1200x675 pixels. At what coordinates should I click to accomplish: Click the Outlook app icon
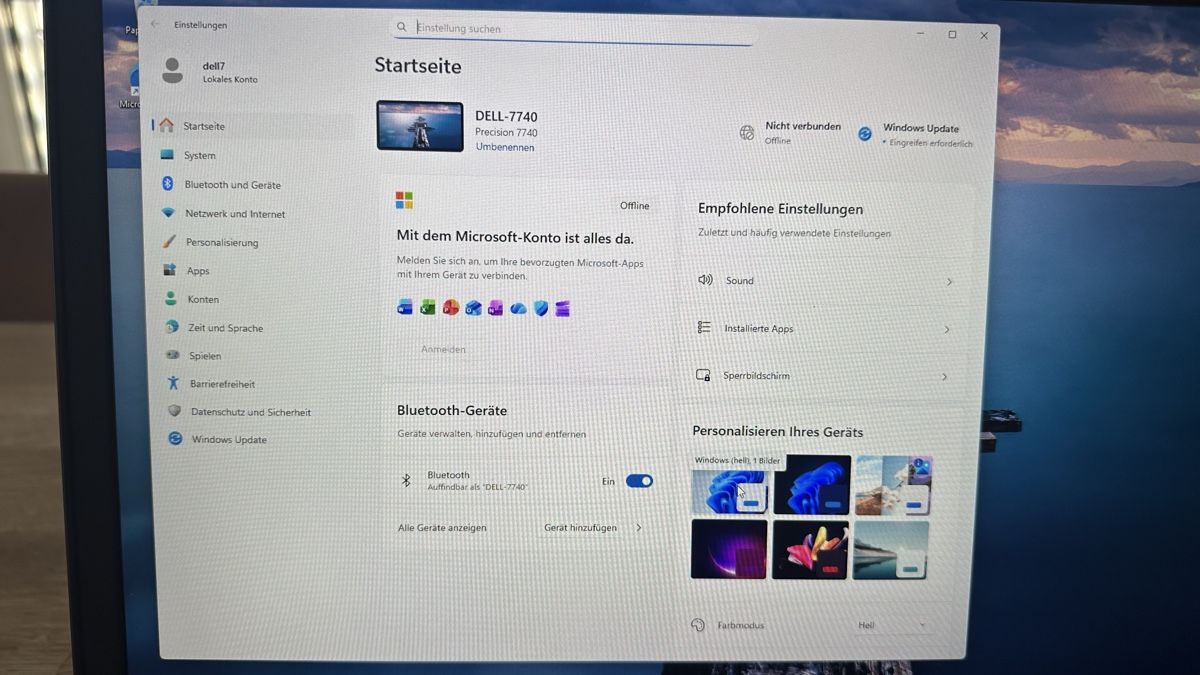473,308
